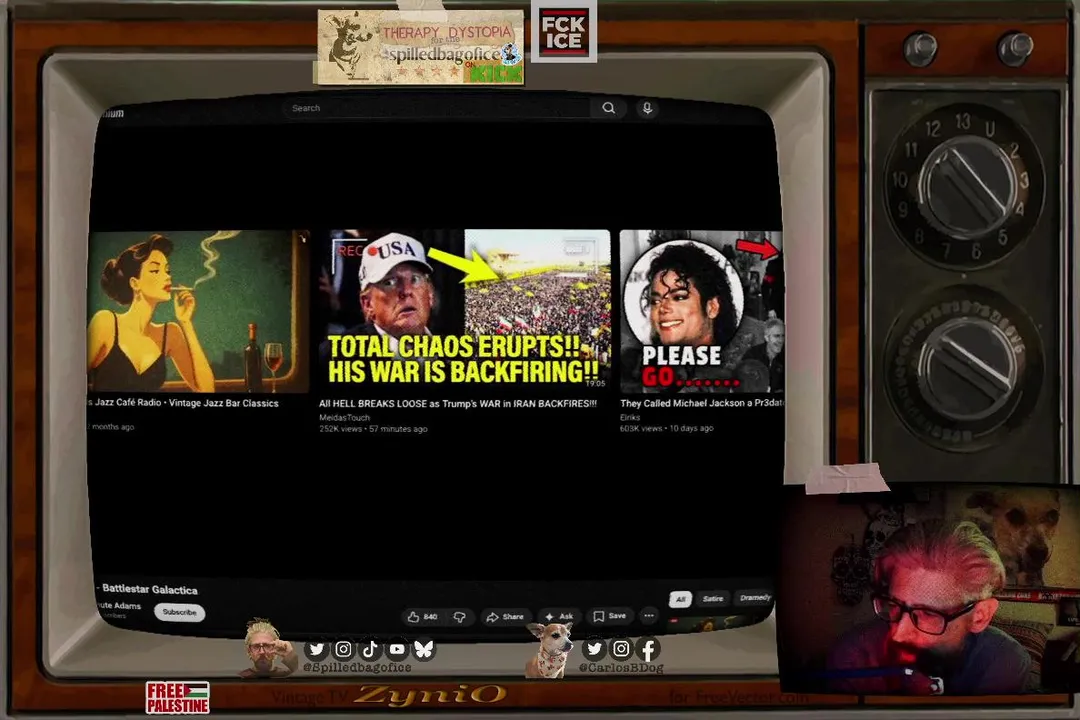Click the webcam feed in corner

(930, 588)
